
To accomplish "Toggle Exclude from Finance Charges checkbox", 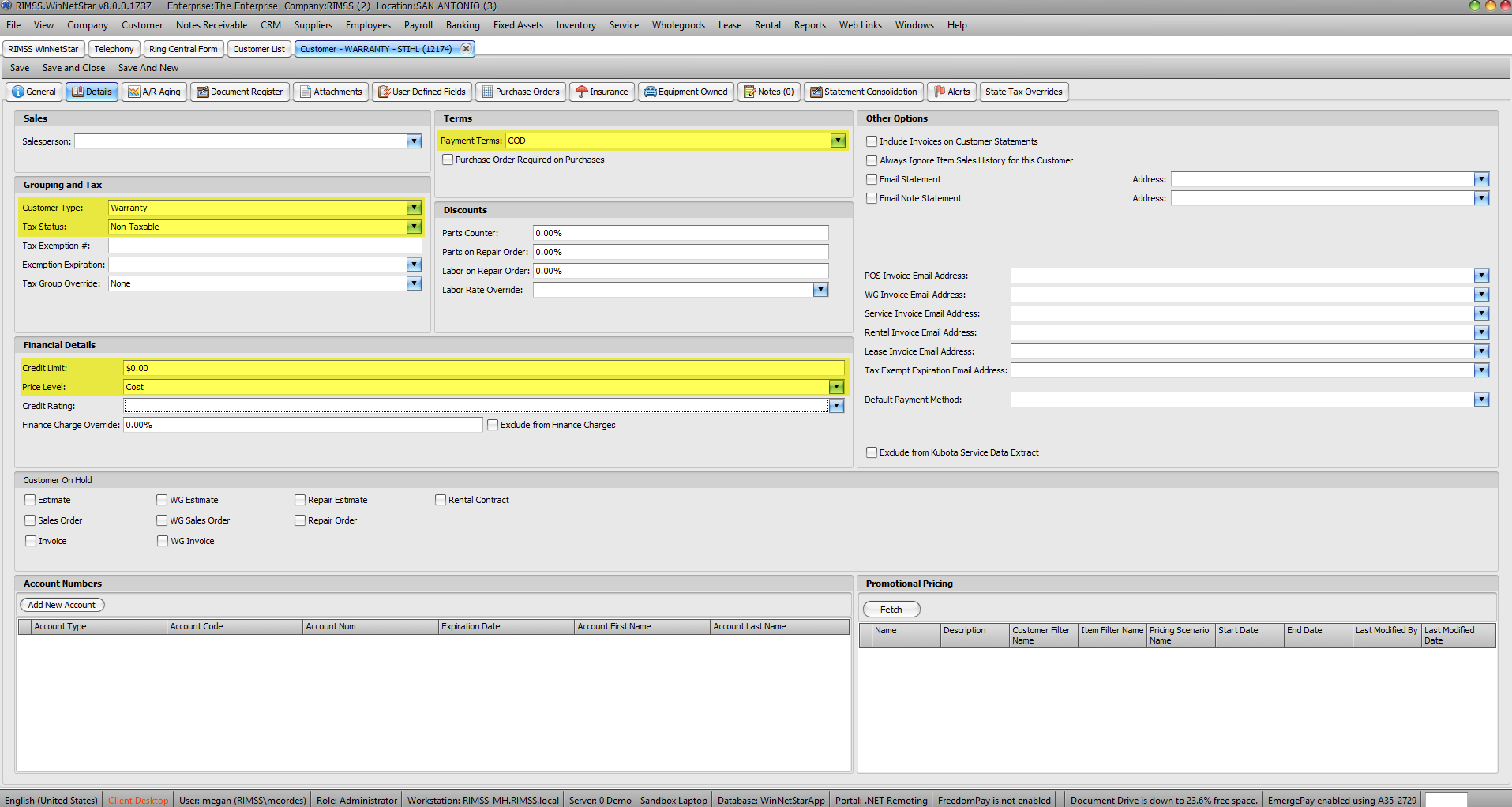I will tap(493, 425).
